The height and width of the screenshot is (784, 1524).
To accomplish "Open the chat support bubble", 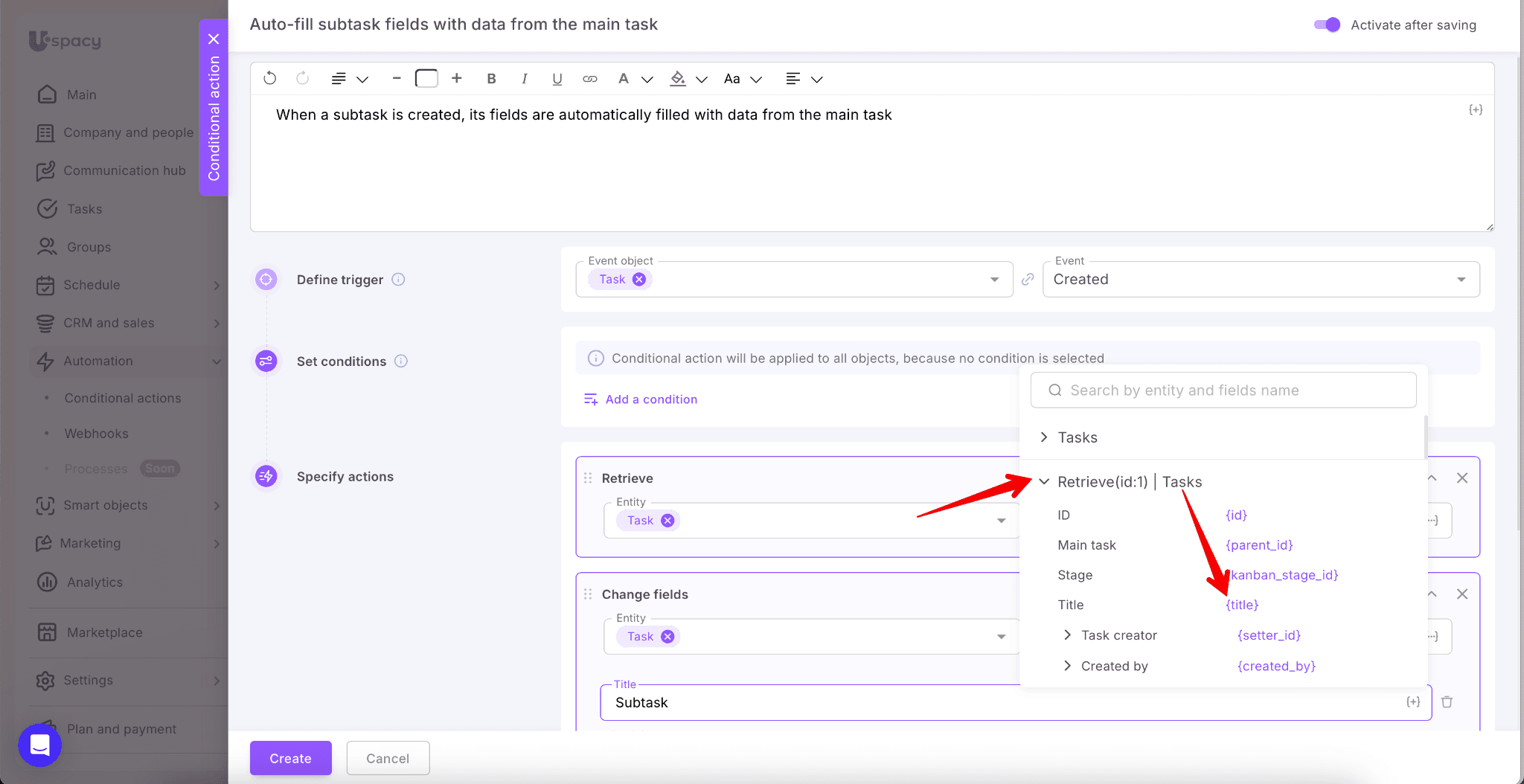I will point(40,745).
